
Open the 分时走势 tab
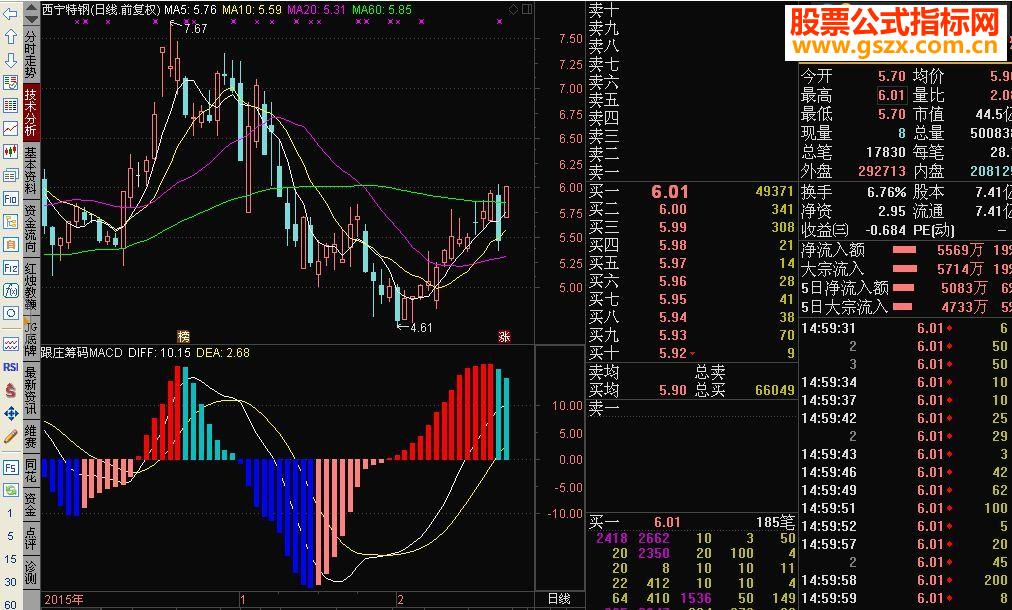coord(31,54)
